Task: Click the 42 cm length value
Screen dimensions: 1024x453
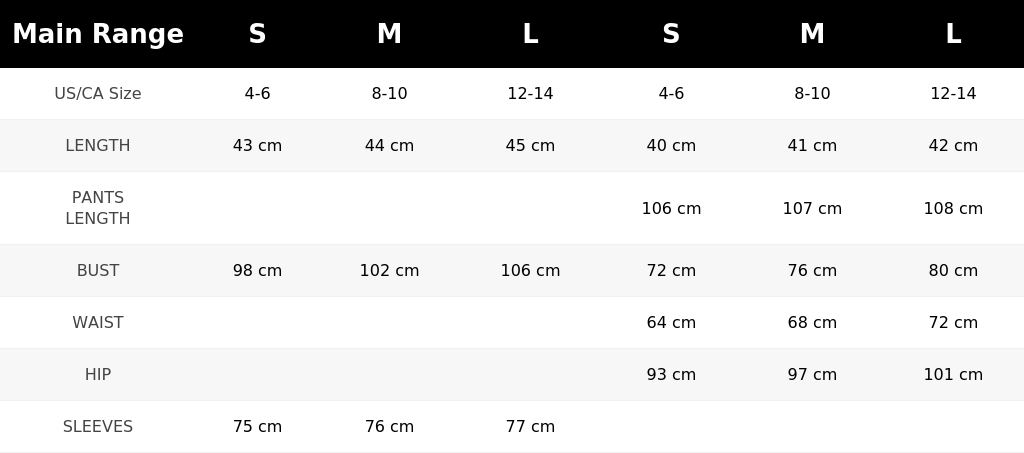Action: (953, 146)
